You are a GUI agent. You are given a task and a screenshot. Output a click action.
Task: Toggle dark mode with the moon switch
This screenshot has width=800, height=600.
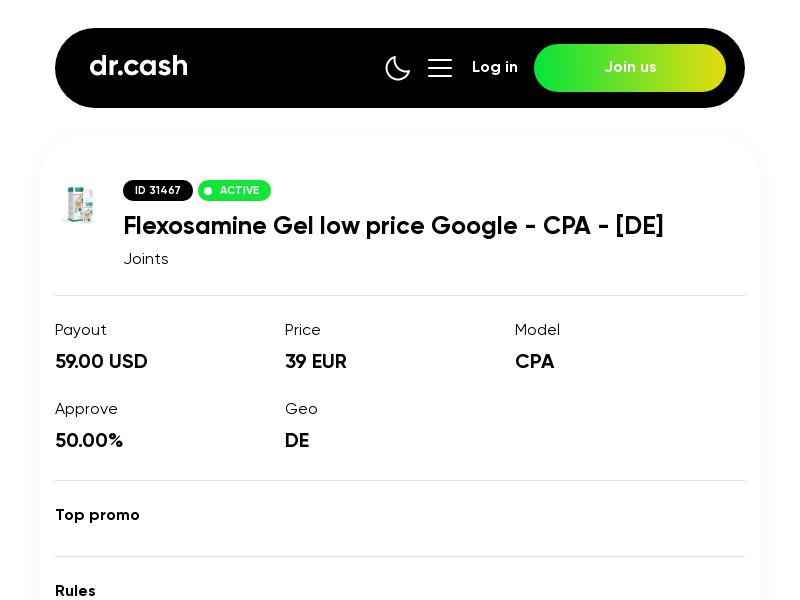(x=398, y=68)
